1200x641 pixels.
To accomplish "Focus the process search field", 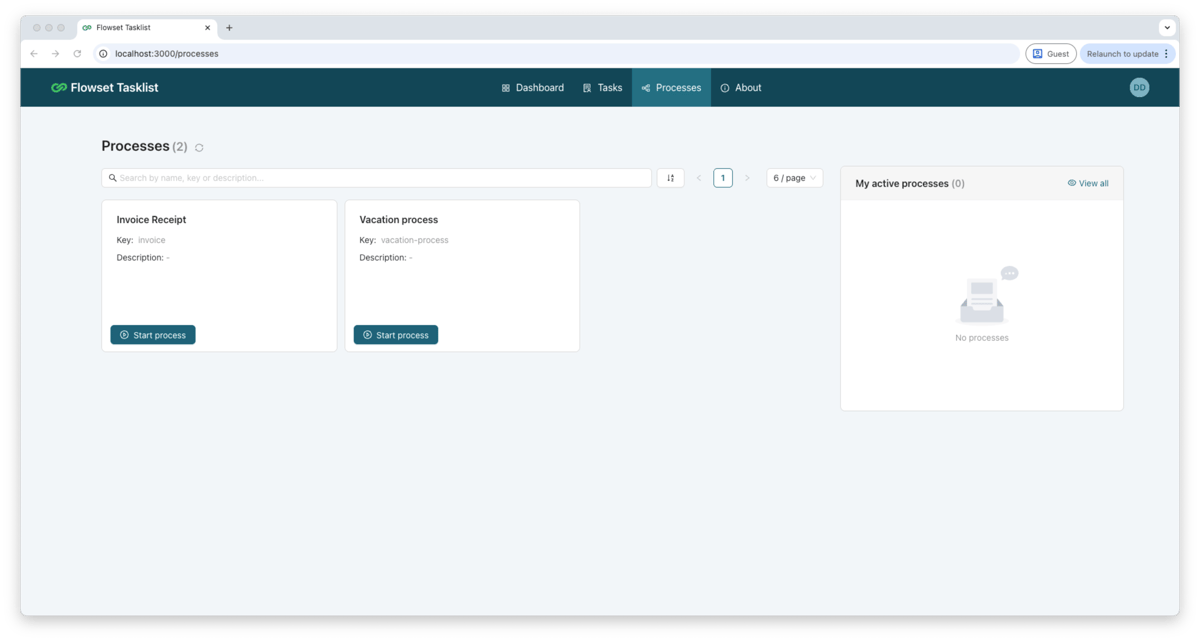I will pos(376,178).
